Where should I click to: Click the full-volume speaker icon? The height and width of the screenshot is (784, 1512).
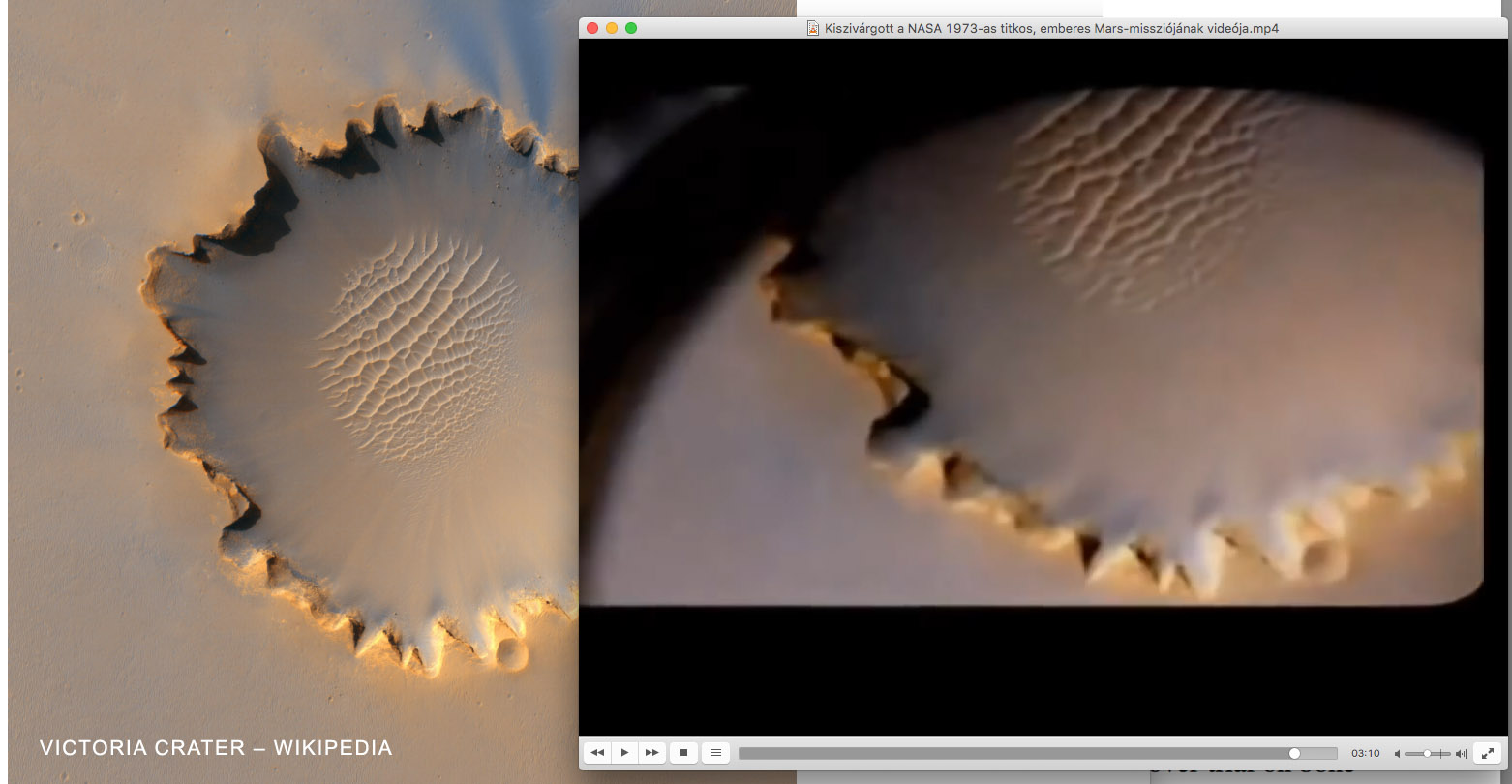(1461, 753)
